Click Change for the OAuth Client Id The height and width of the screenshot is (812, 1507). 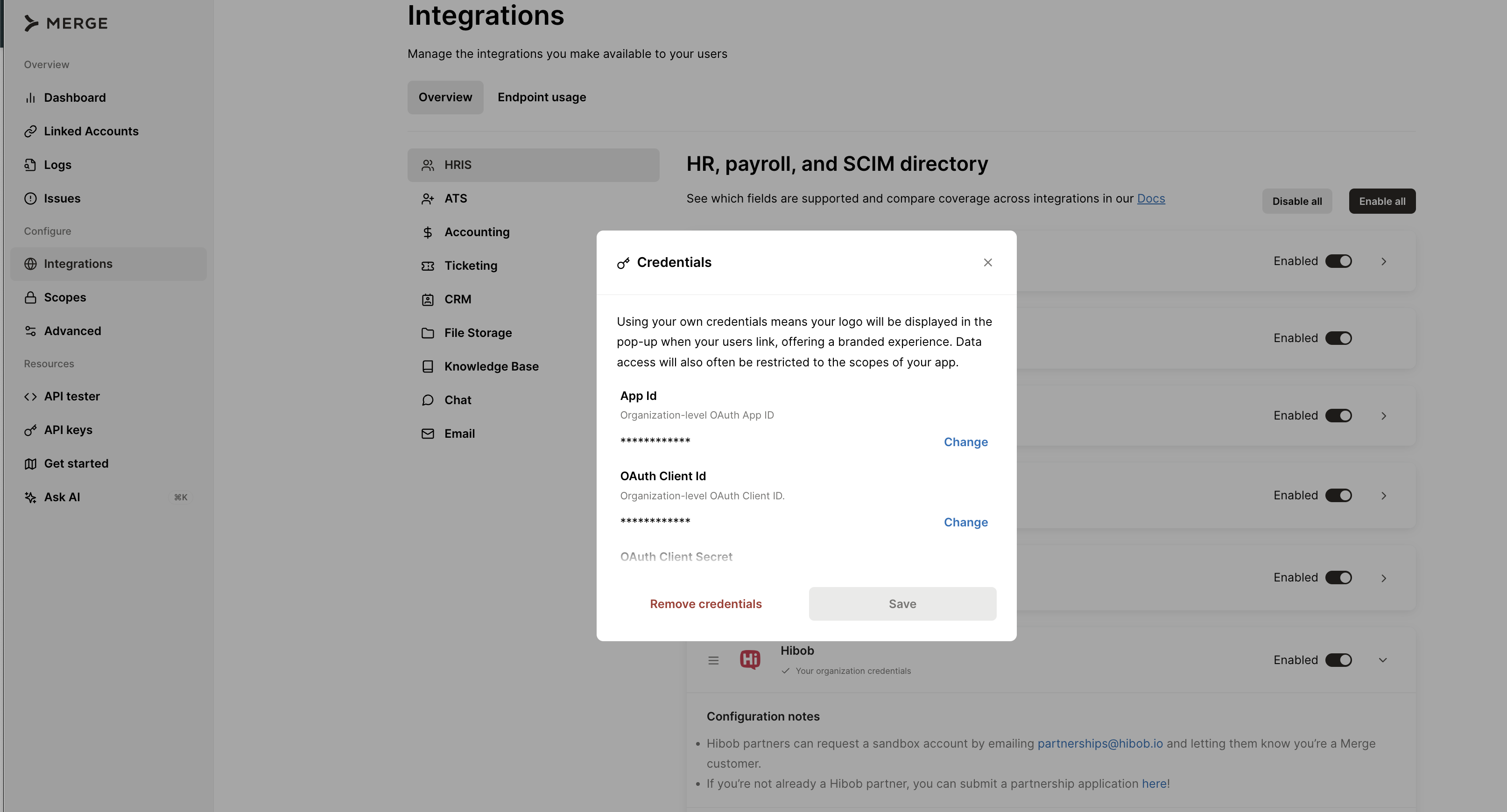(x=965, y=522)
